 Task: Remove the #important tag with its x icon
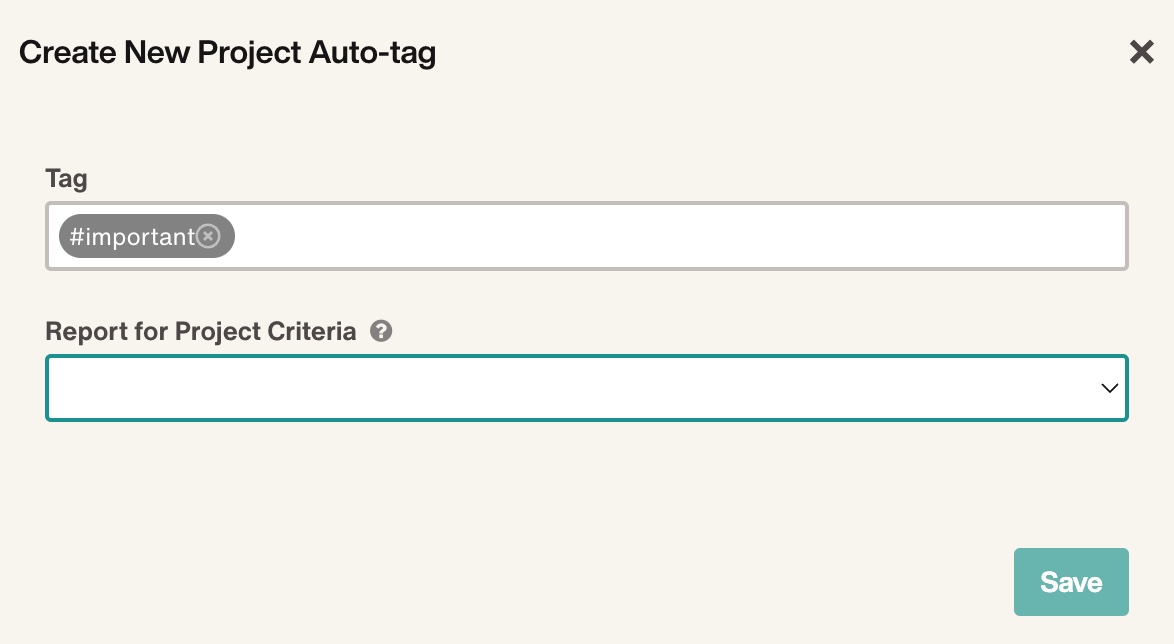208,236
